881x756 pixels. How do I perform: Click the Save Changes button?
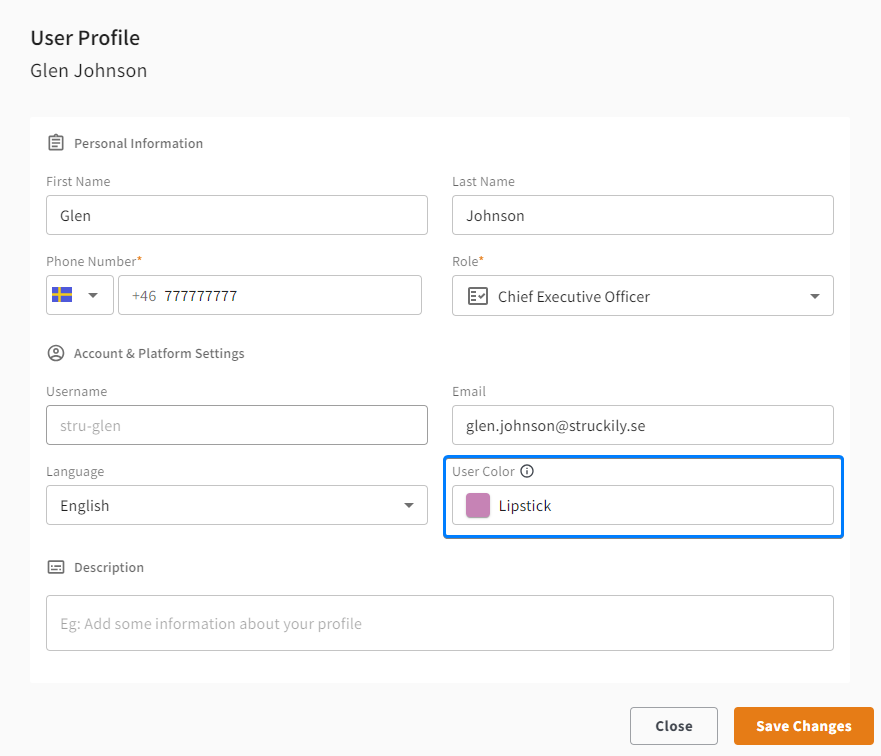803,726
